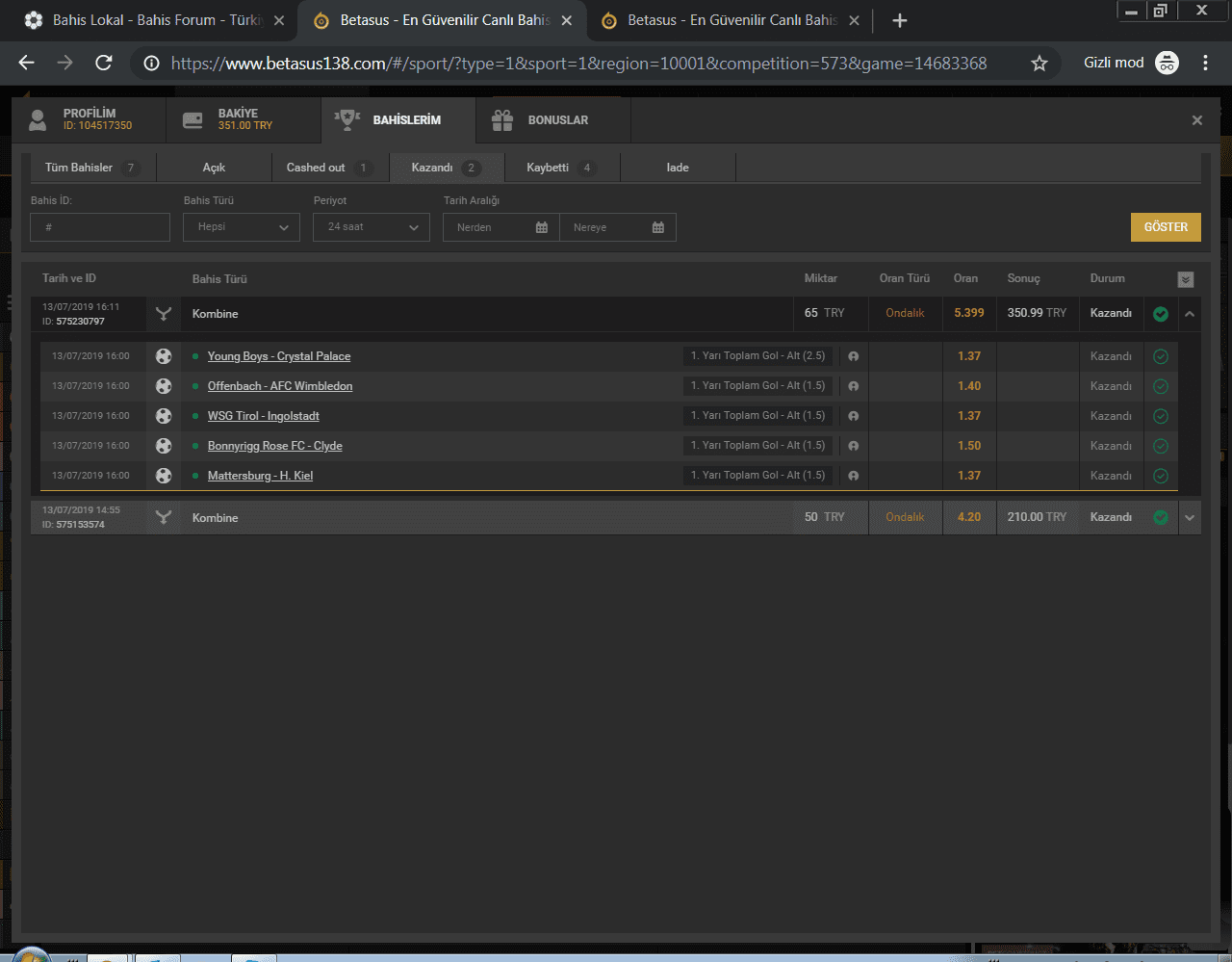The image size is (1232, 962).
Task: Close the bets panel with X
Action: coord(1197,120)
